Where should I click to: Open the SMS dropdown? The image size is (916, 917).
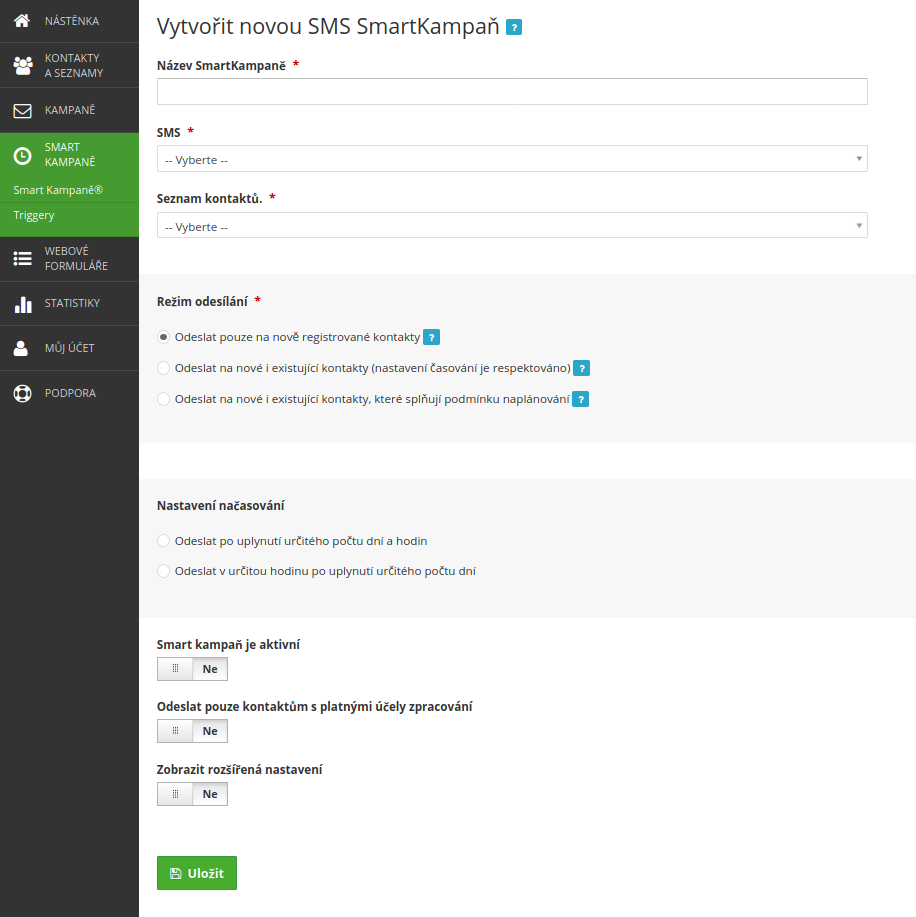point(512,159)
